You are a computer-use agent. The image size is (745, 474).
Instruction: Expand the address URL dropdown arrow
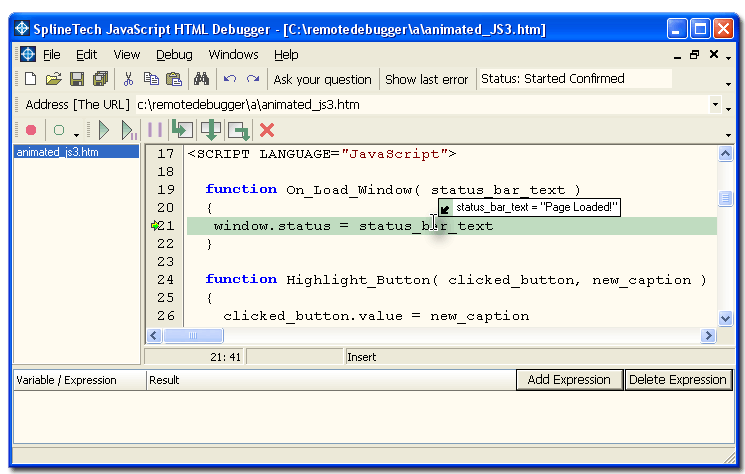coord(715,104)
